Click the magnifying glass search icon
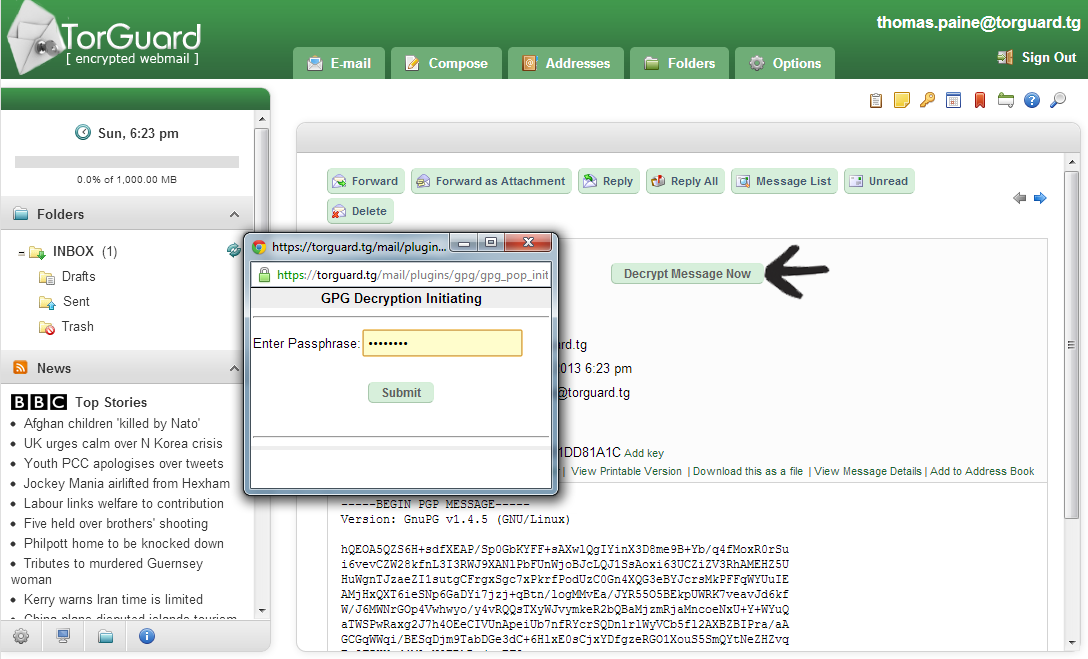The width and height of the screenshot is (1088, 659). tap(1058, 101)
